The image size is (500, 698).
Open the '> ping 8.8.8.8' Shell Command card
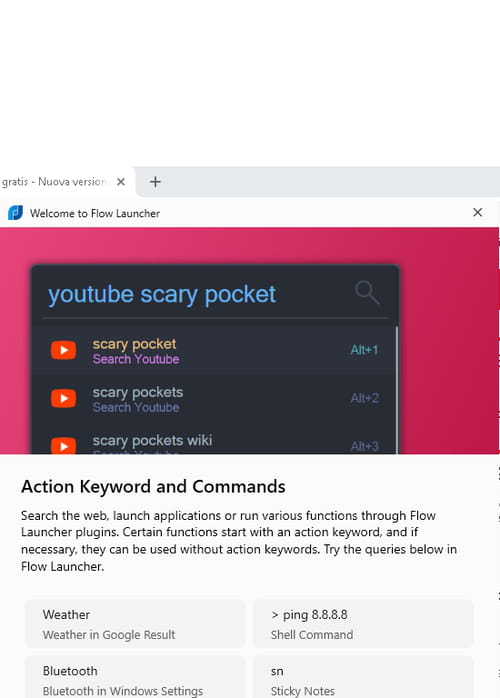point(363,624)
